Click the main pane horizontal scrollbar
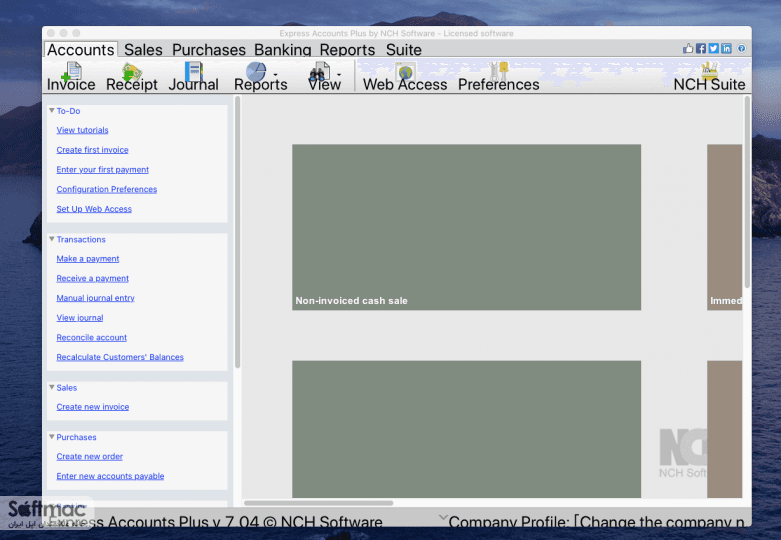 (x=318, y=503)
